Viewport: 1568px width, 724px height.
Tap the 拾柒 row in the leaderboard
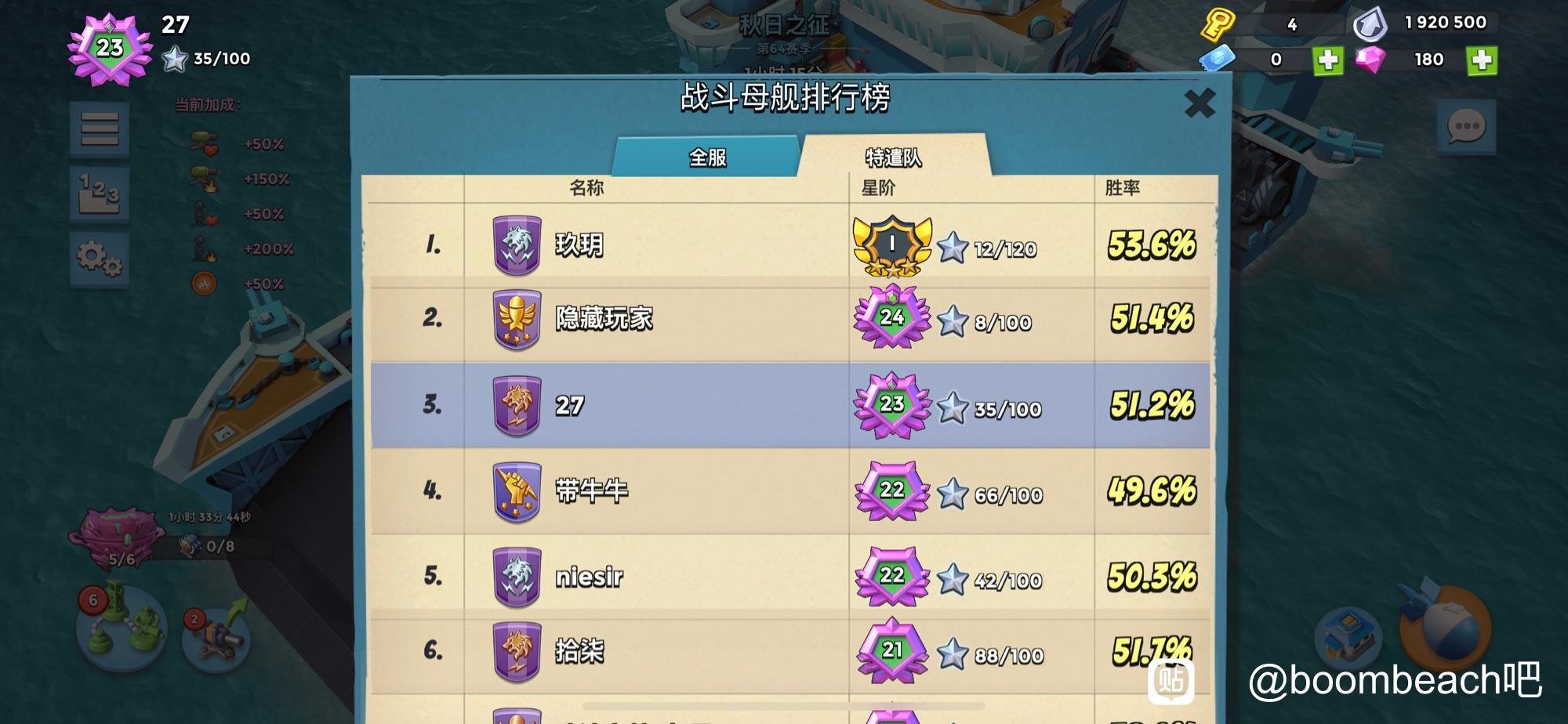790,652
